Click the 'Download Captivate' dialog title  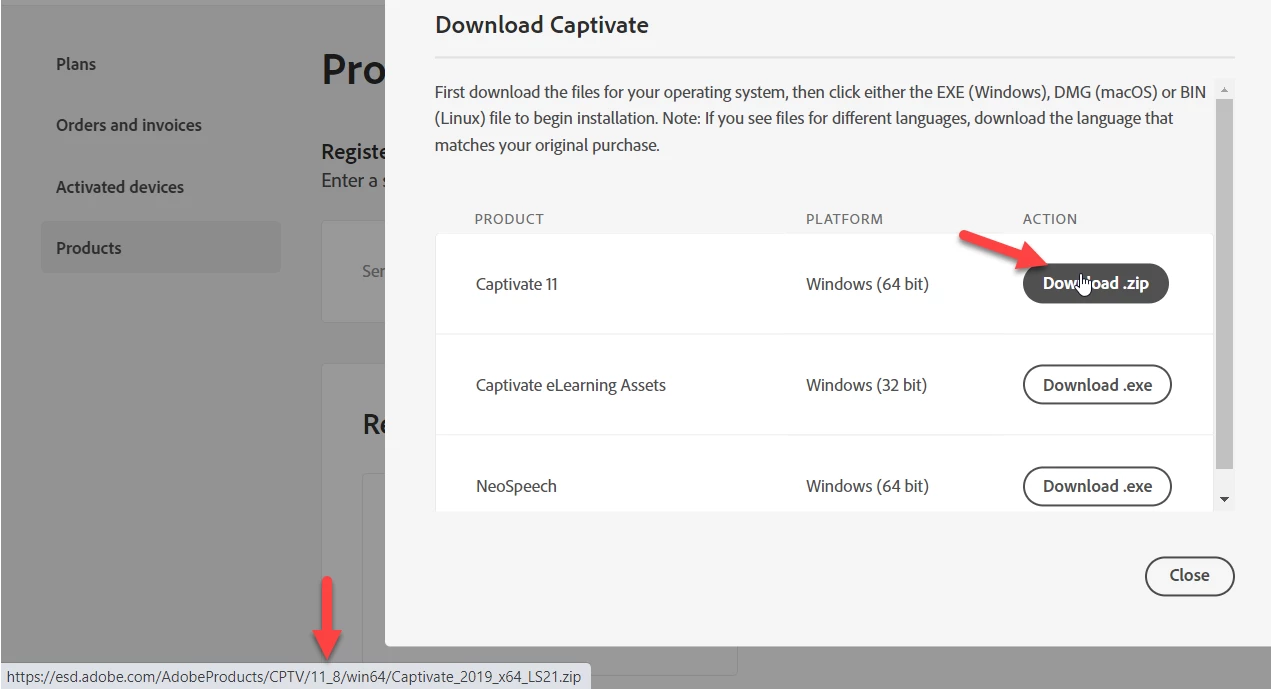(x=542, y=25)
